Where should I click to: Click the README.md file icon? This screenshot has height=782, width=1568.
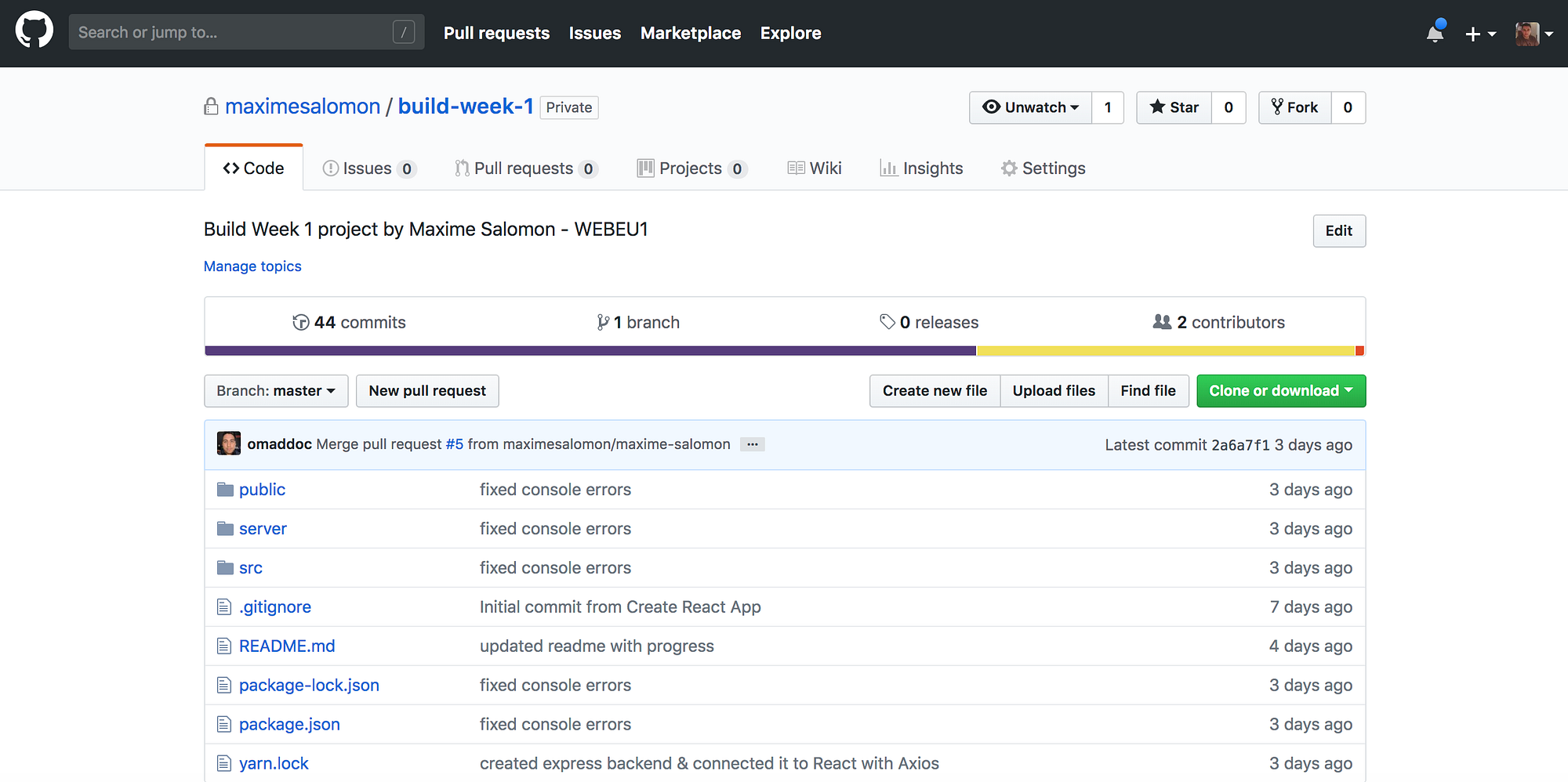[x=224, y=646]
